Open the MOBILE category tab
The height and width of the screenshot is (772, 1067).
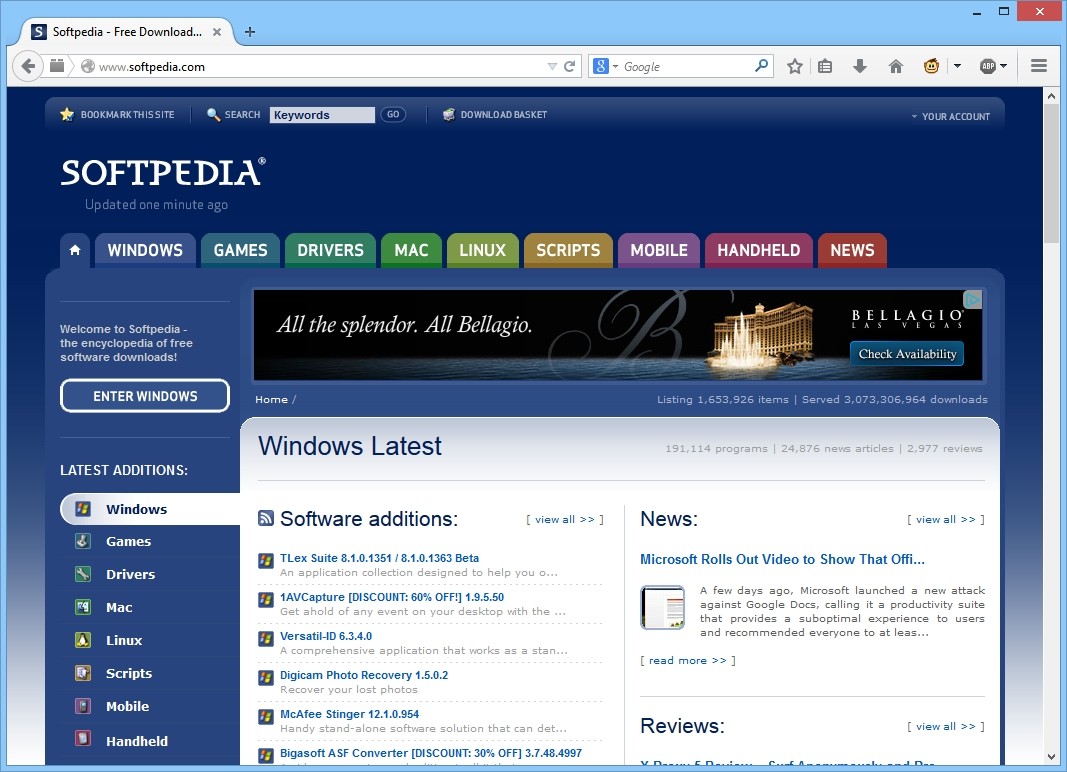point(659,250)
